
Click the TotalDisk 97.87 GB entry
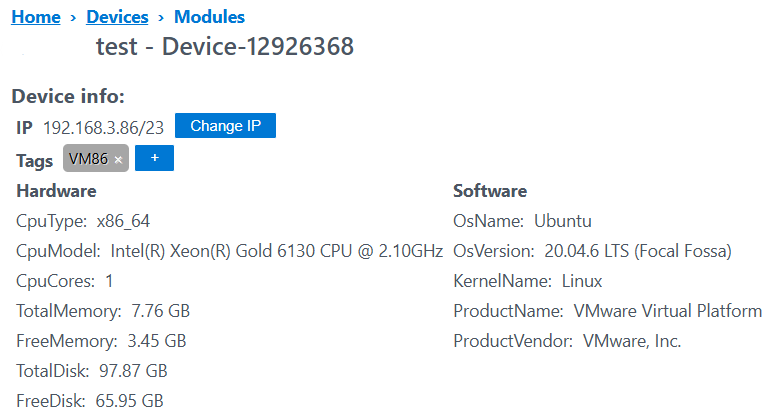(x=91, y=371)
